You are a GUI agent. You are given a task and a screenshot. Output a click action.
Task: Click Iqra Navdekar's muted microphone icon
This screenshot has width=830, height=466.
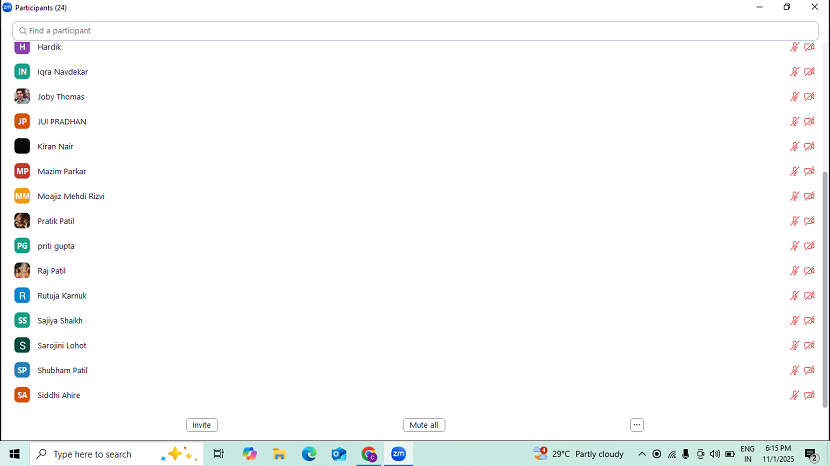tap(795, 72)
